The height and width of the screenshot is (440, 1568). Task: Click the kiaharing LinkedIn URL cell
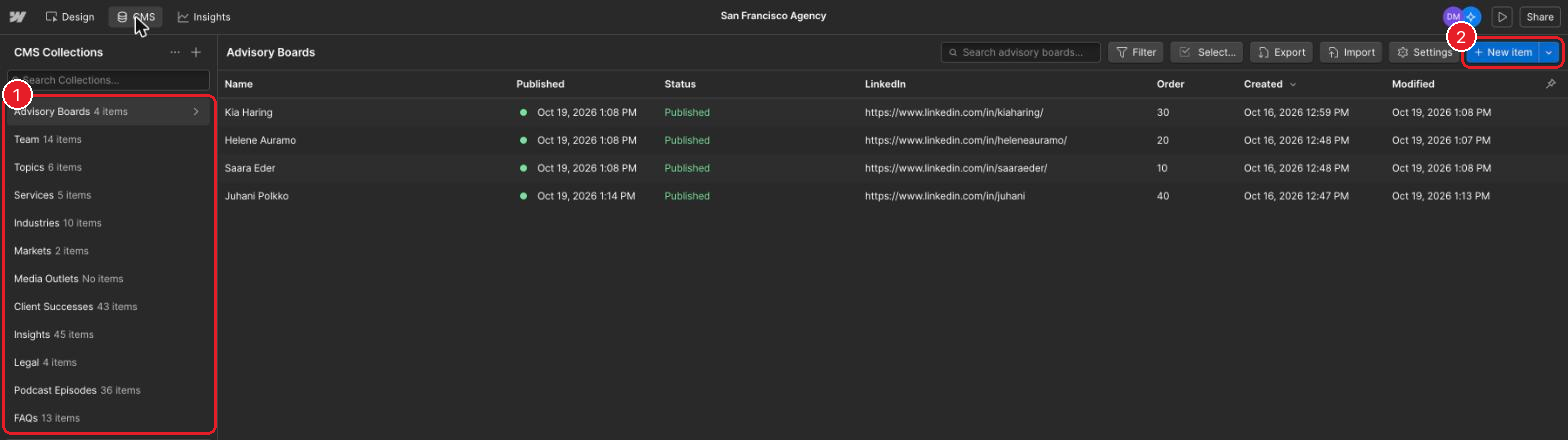click(954, 113)
